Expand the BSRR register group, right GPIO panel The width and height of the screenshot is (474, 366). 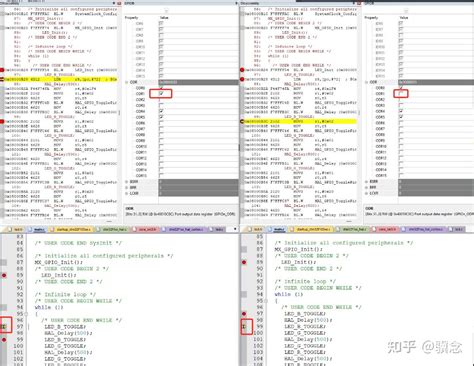367,182
